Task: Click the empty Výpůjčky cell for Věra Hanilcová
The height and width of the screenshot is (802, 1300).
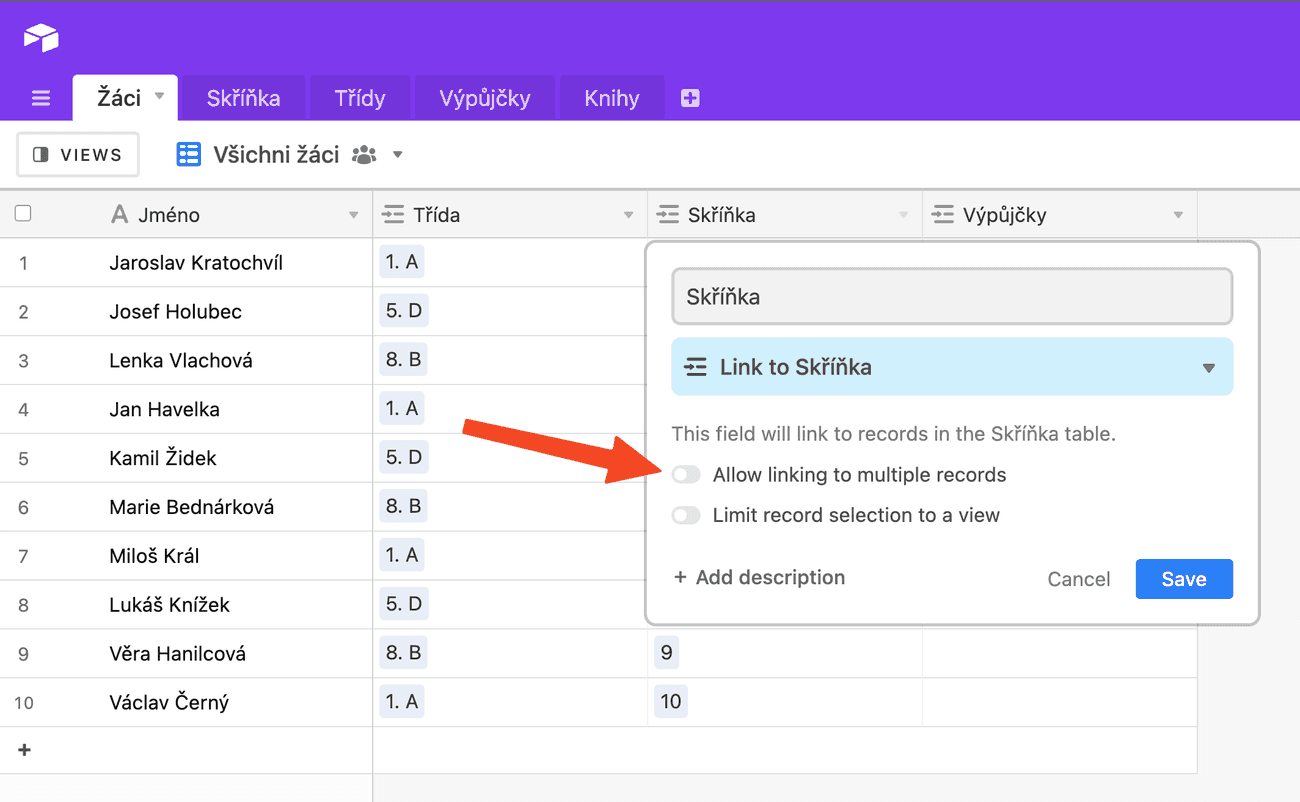Action: (1060, 654)
